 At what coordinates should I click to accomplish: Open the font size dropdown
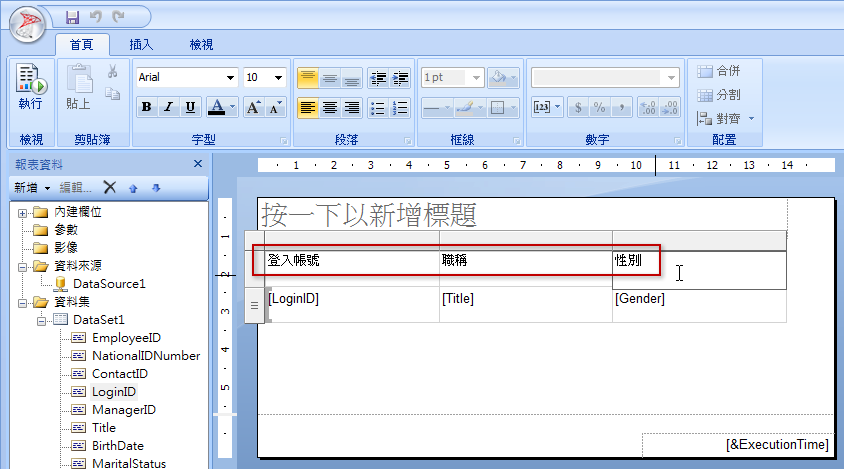tap(278, 78)
